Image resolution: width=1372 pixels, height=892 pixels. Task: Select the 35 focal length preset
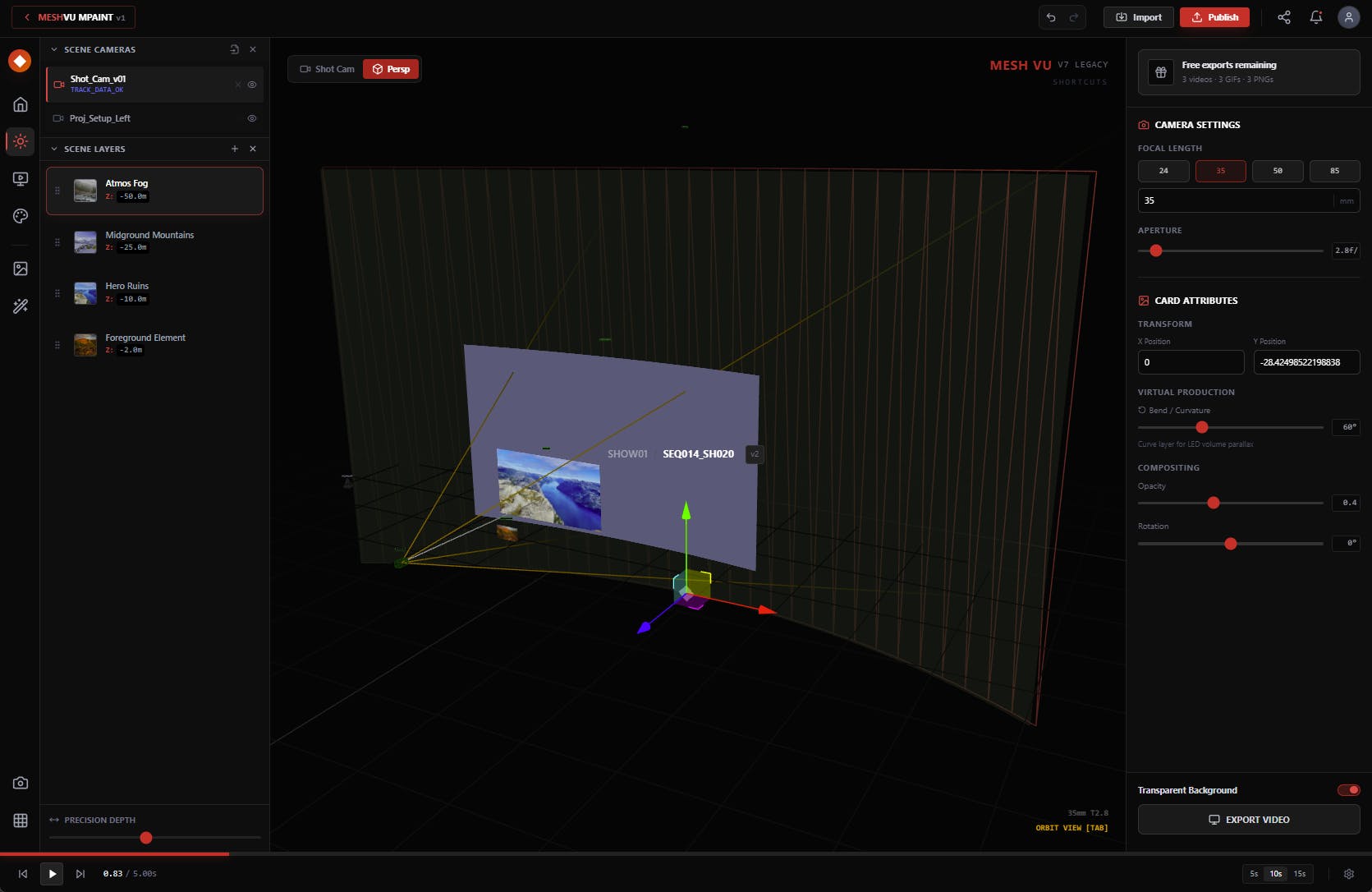tap(1220, 171)
